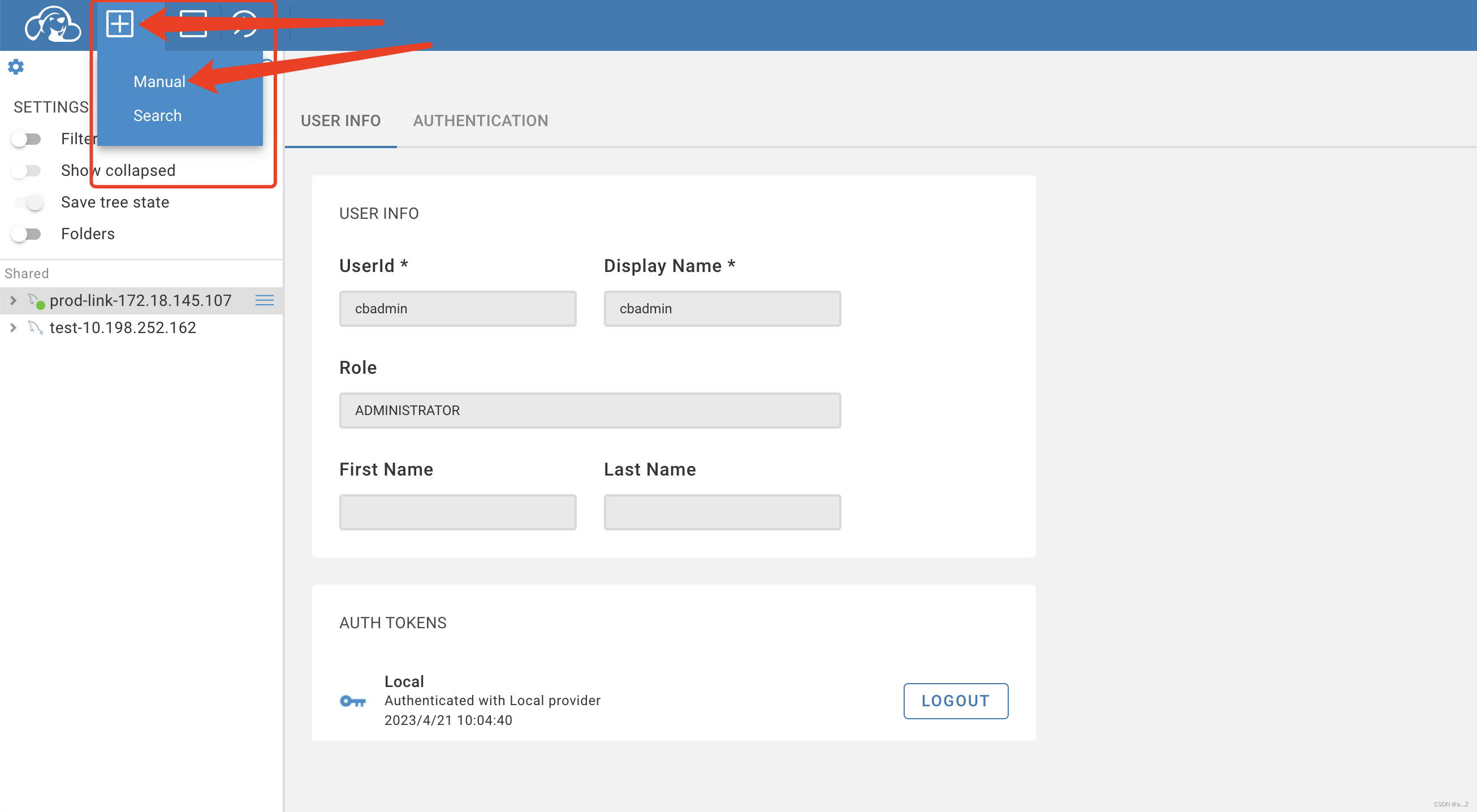Click the test-10.198.252.162 MySQL connection icon
The height and width of the screenshot is (812, 1477).
36,327
